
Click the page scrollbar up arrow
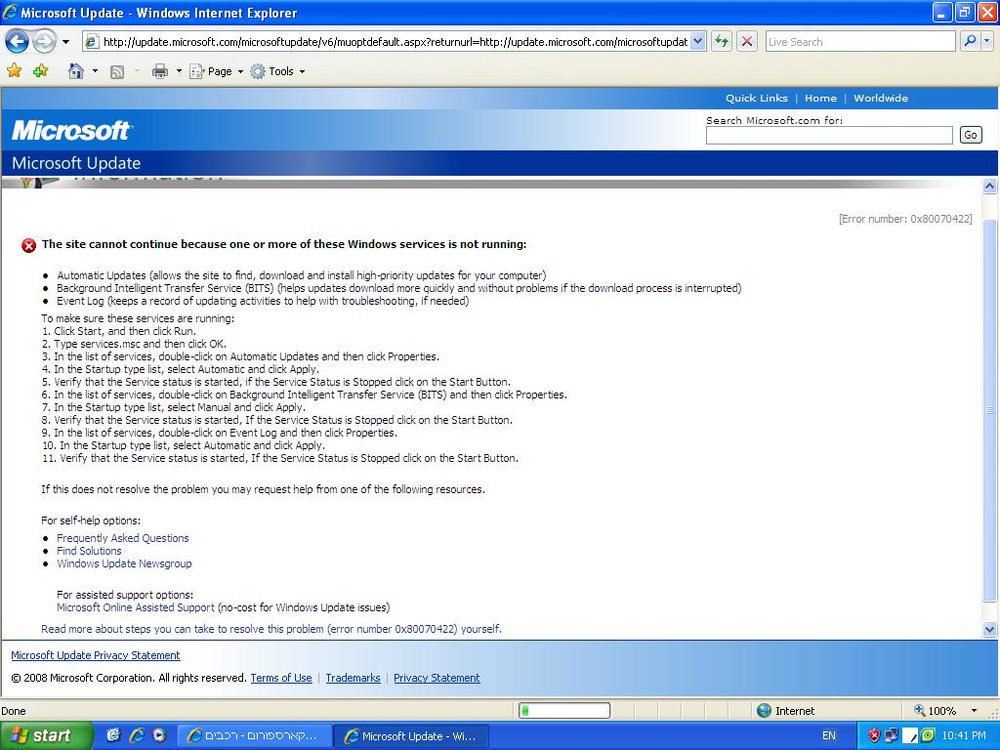[989, 186]
